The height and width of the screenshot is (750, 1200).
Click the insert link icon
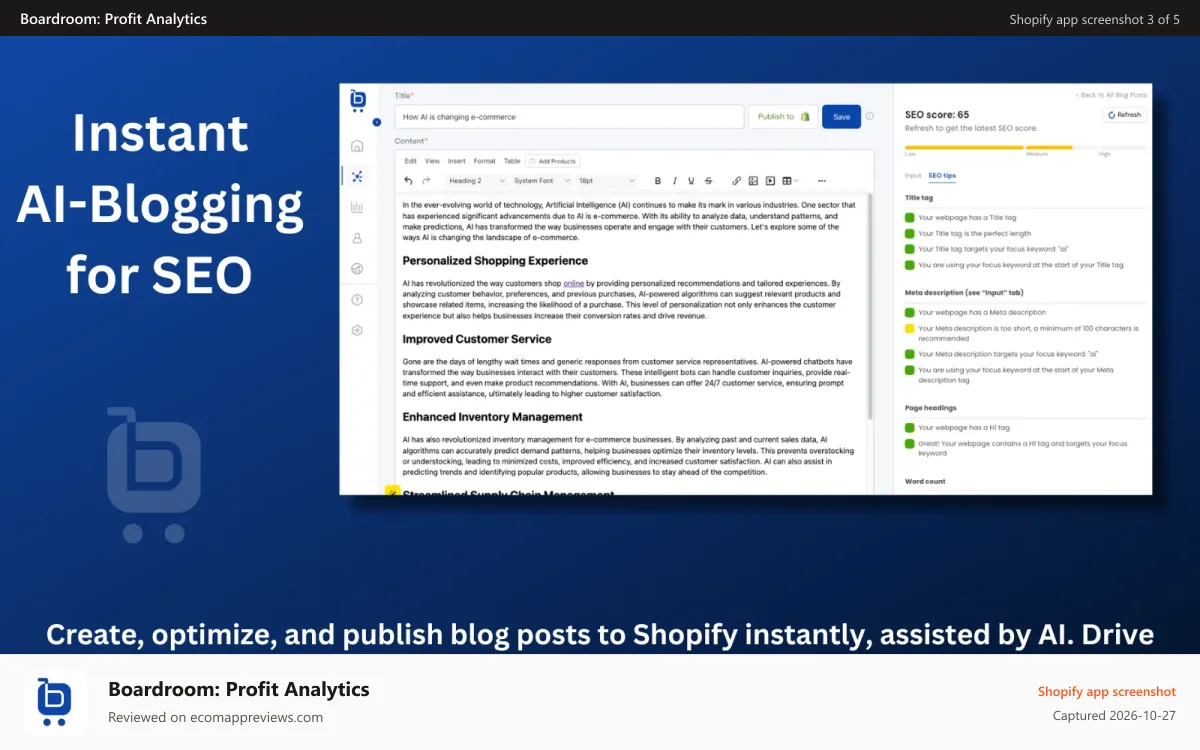[x=737, y=181]
